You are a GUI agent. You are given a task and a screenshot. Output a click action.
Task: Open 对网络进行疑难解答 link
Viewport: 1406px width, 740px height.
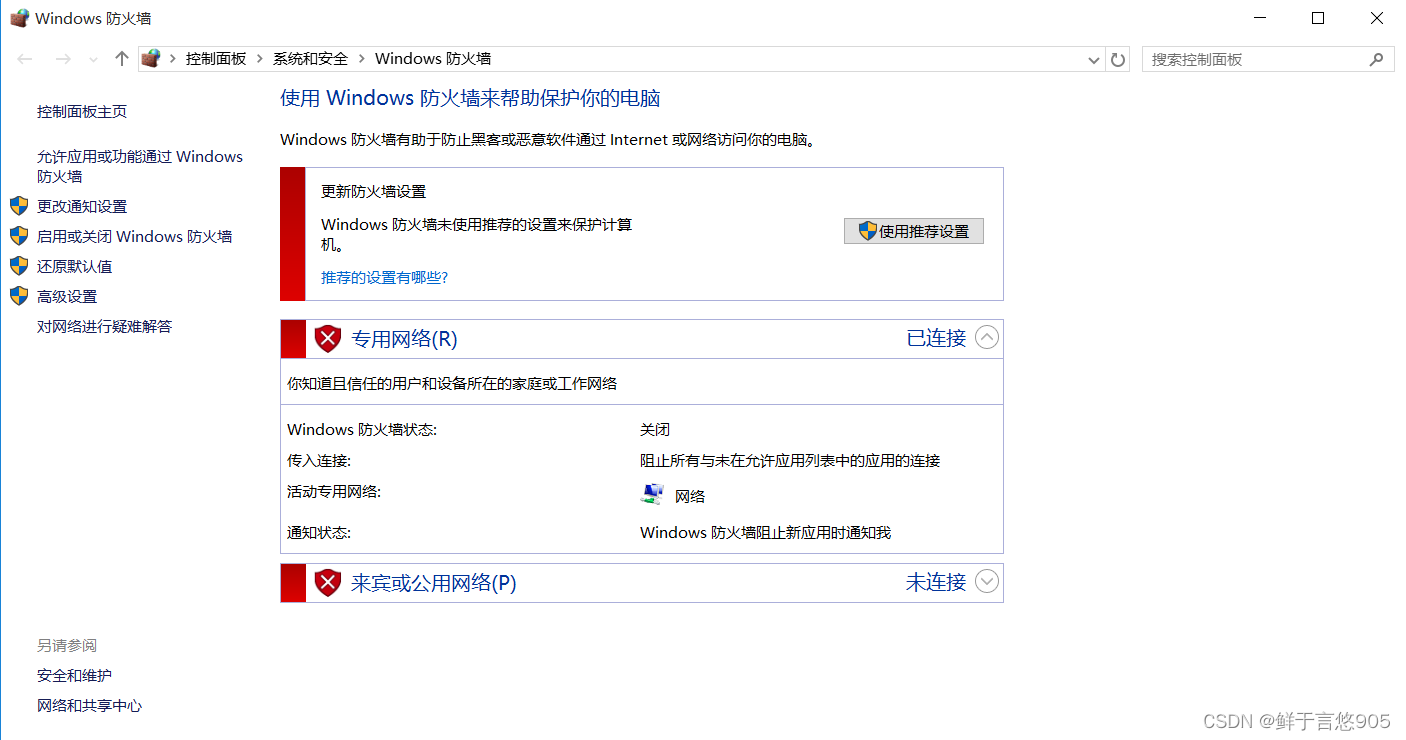[104, 326]
